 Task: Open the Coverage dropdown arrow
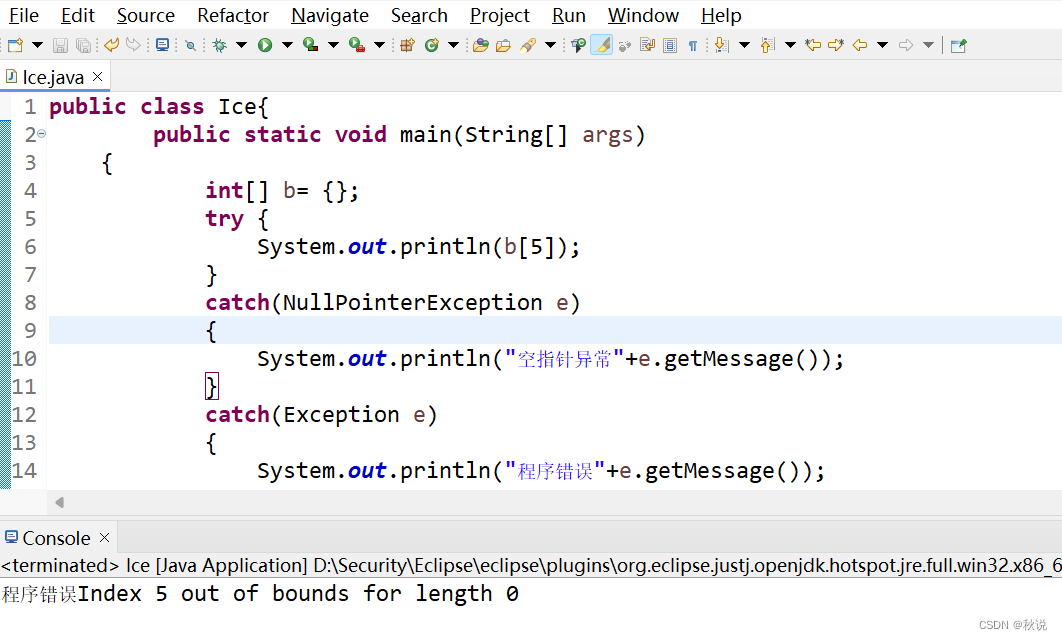click(x=333, y=45)
